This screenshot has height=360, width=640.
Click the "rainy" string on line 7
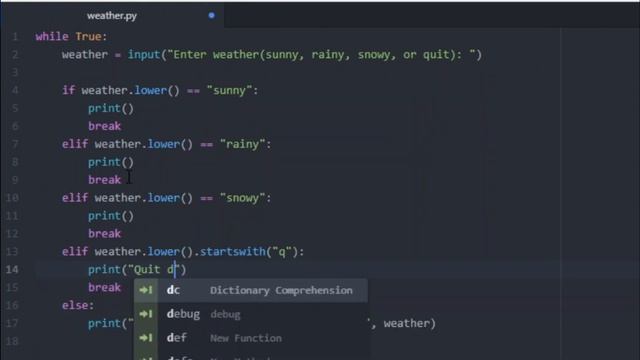(x=243, y=144)
